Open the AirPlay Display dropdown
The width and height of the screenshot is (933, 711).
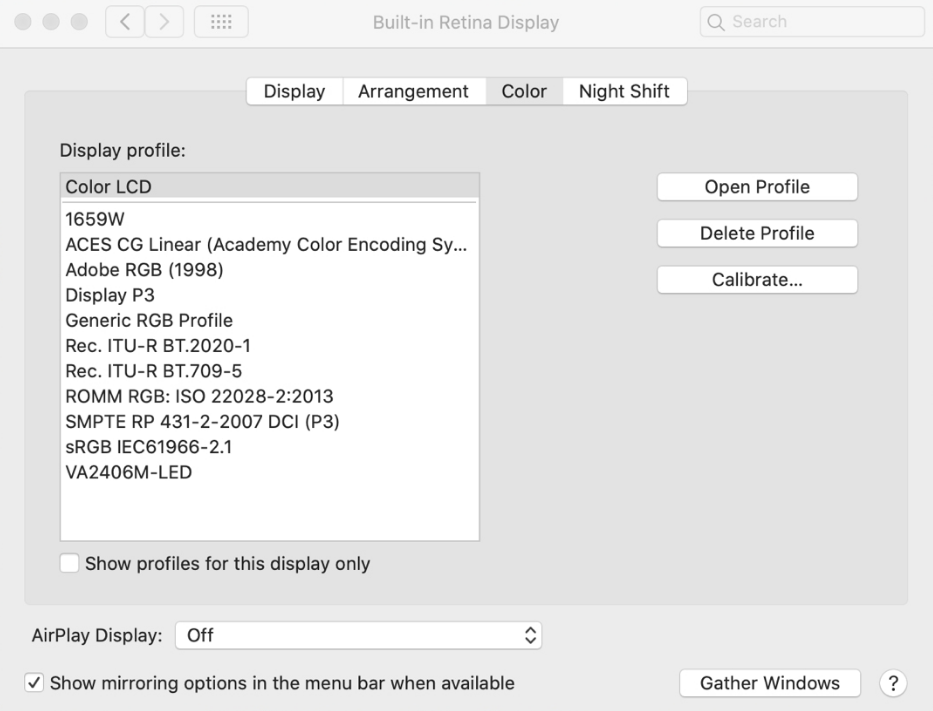point(359,634)
